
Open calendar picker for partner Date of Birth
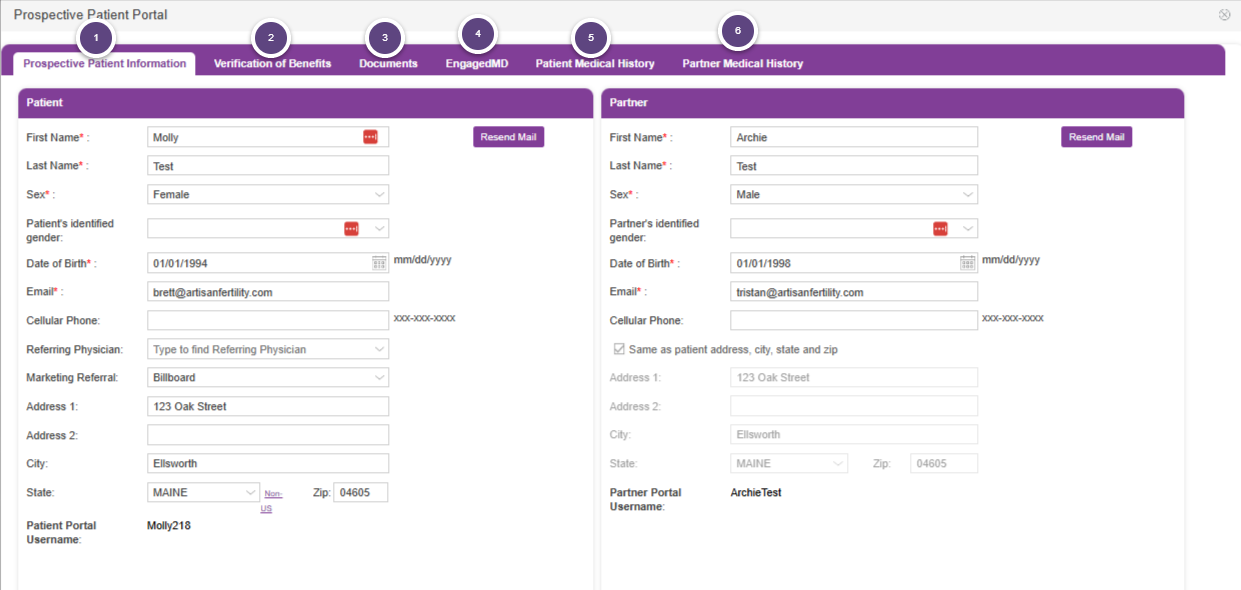click(967, 263)
